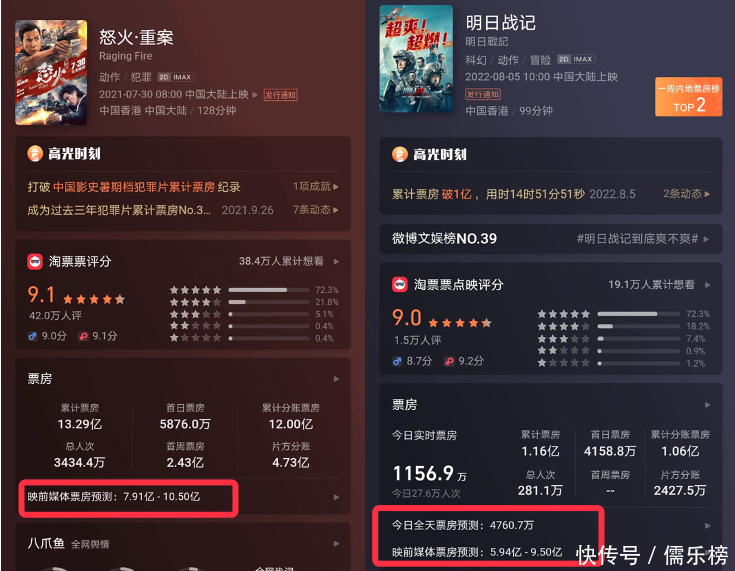Viewport: 735px width, 571px height.
Task: Open the 怒火·重案 movie poster
Action: (x=51, y=72)
